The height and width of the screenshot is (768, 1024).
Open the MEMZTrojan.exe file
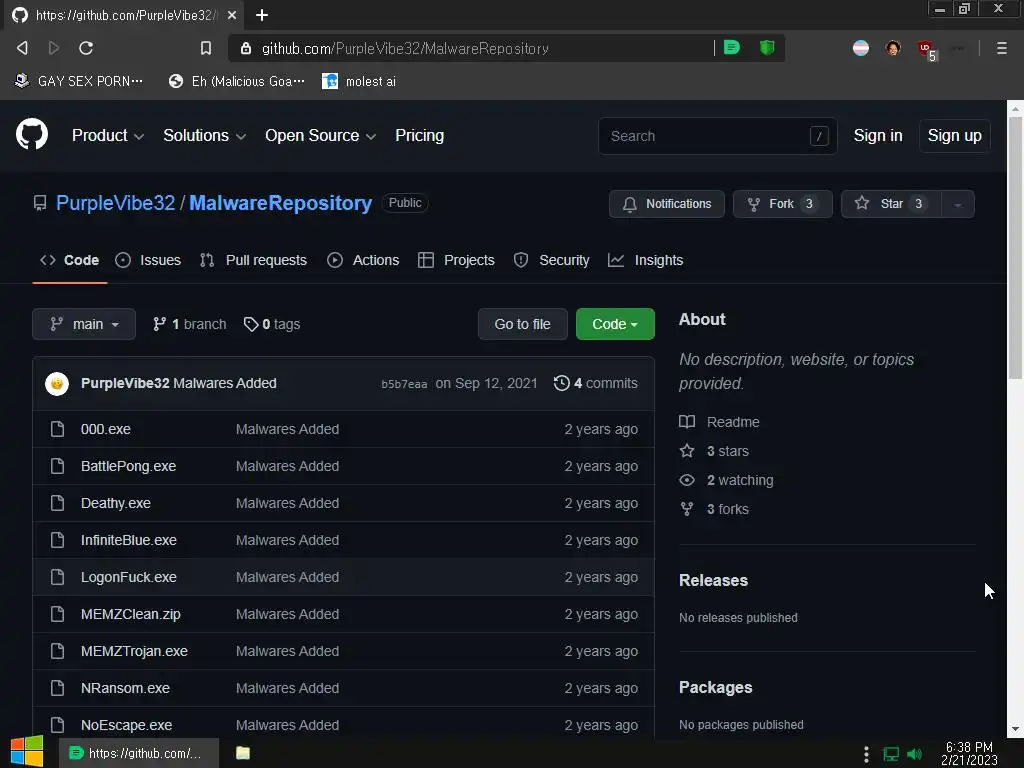point(134,651)
